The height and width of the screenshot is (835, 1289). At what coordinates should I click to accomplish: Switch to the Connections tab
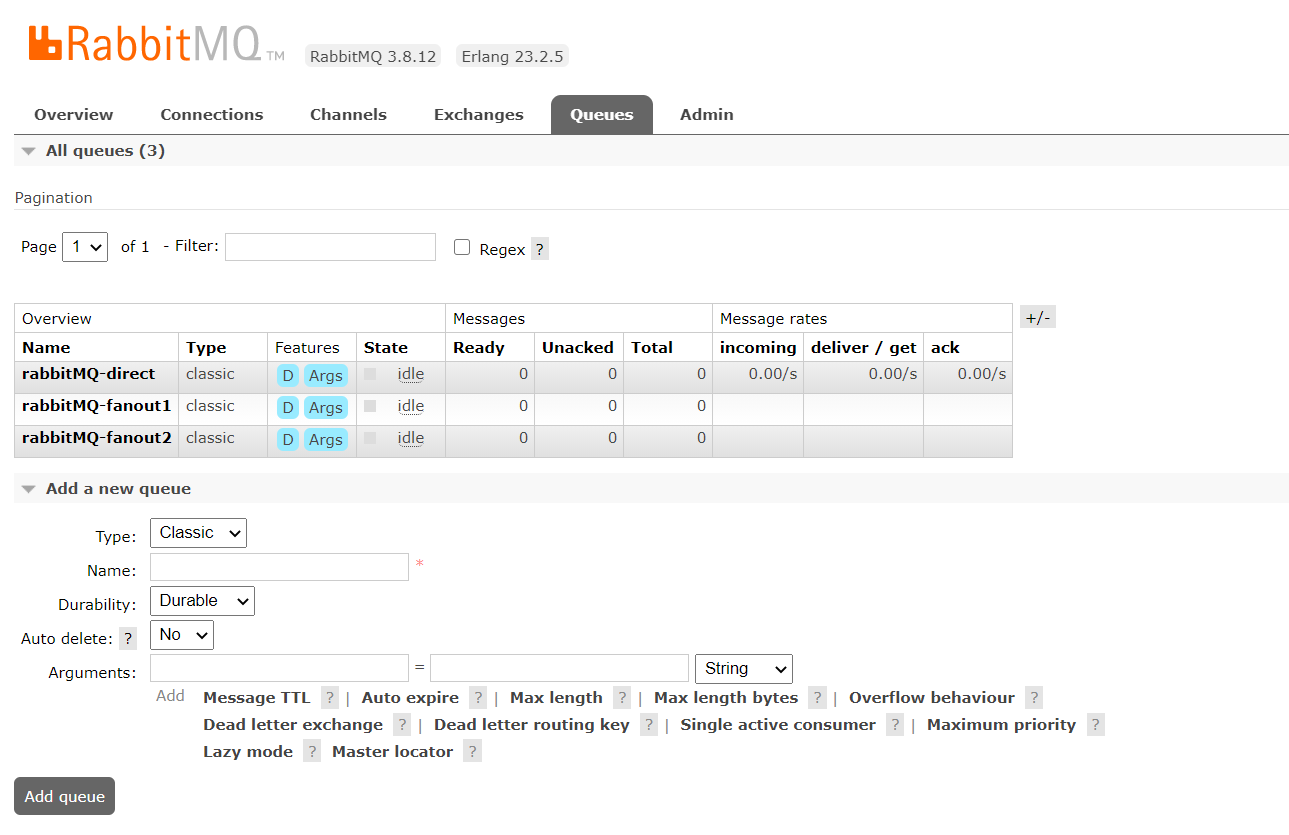tap(212, 115)
